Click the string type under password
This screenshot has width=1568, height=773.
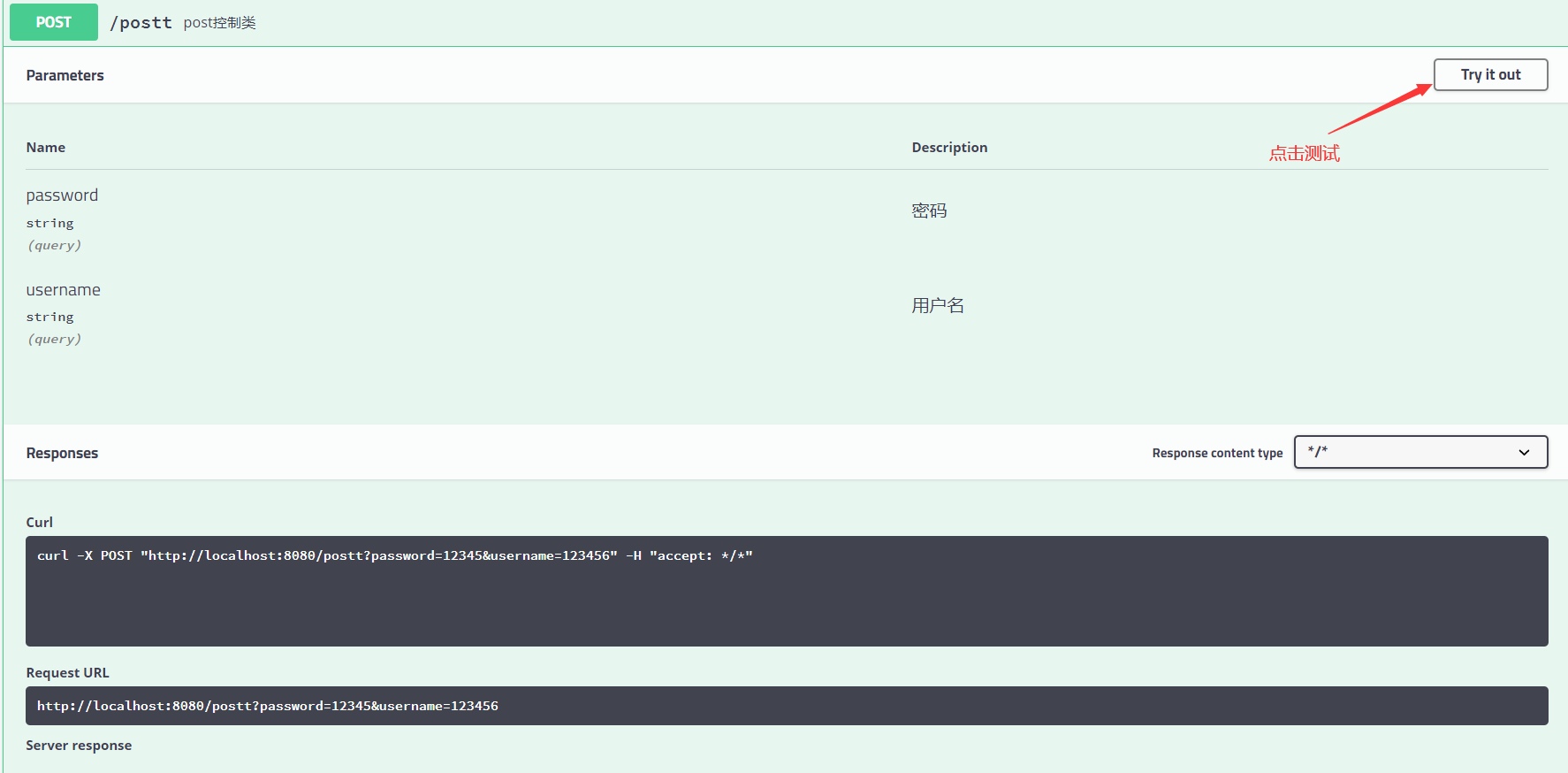pyautogui.click(x=49, y=223)
